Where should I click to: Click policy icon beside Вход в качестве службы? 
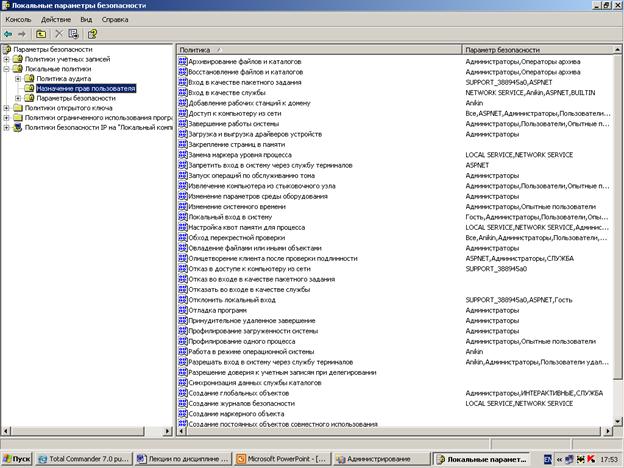[183, 92]
